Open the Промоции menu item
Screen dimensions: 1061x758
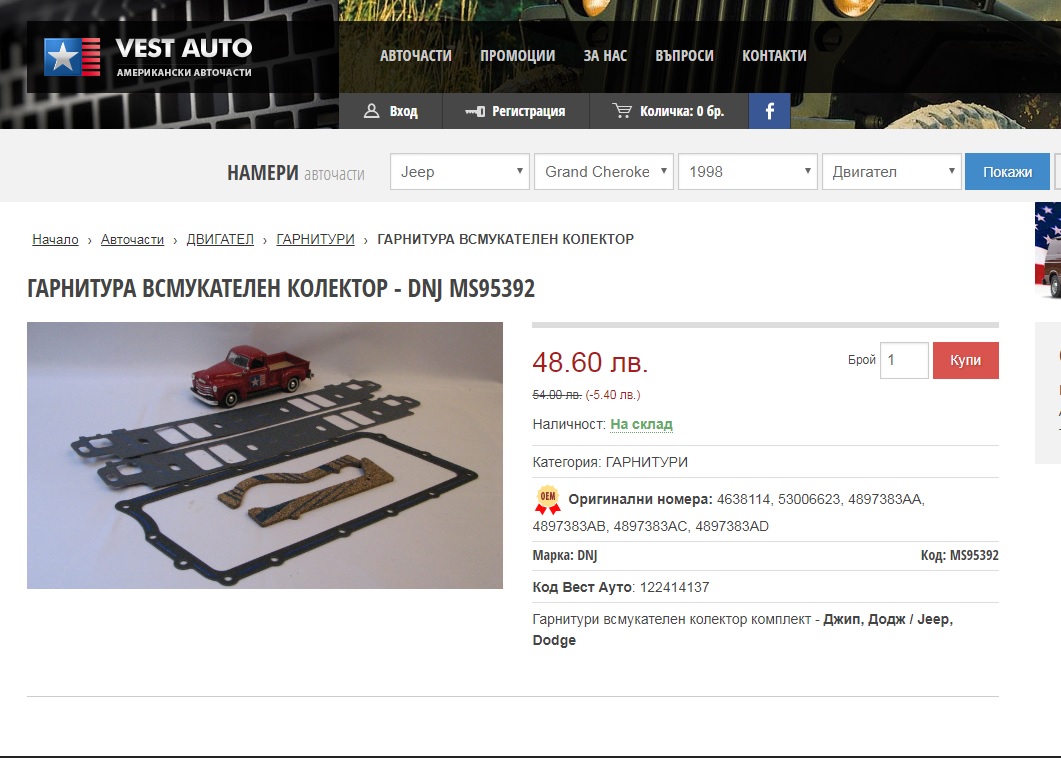point(518,55)
